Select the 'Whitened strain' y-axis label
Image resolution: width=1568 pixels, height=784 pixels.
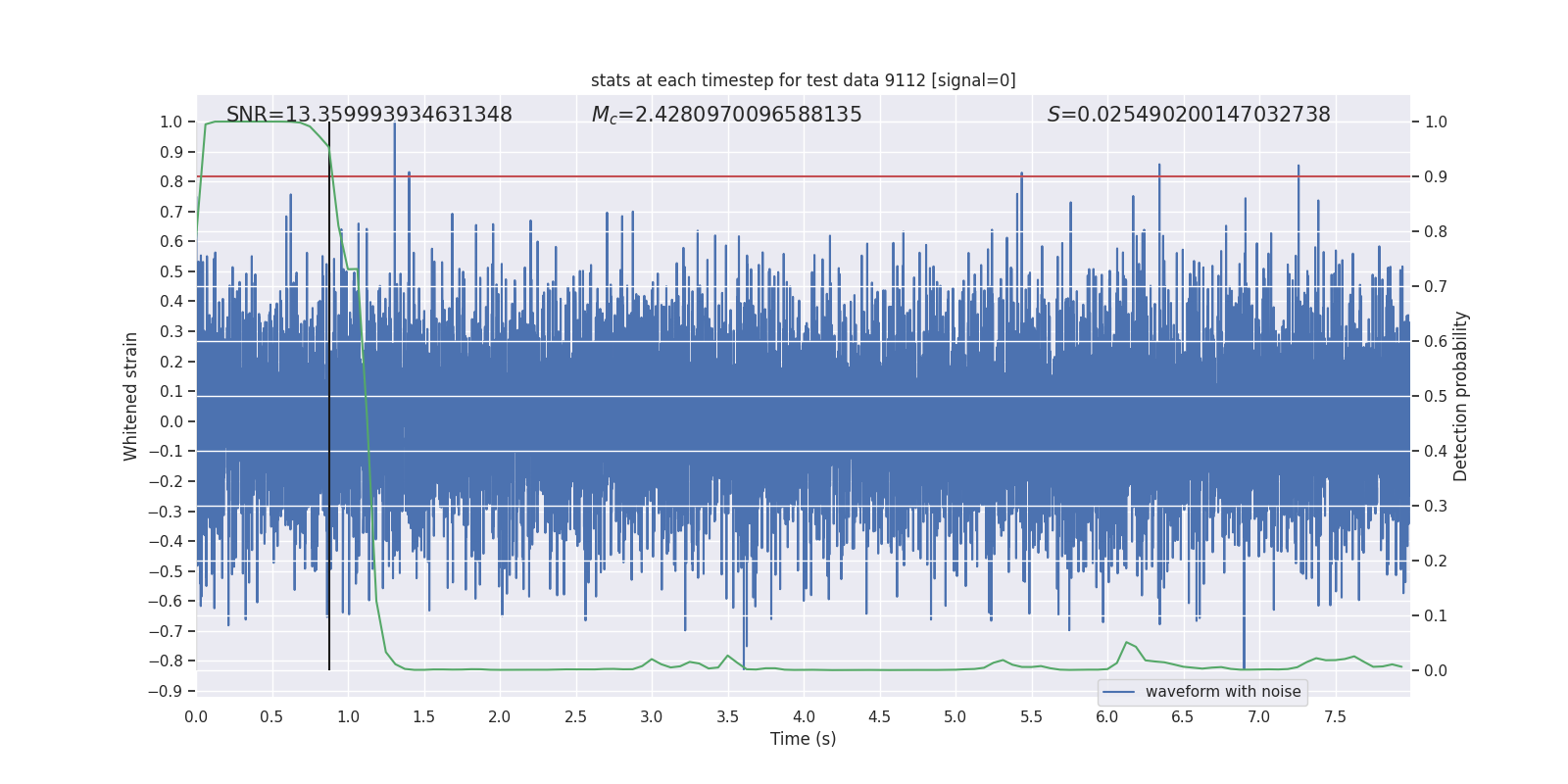point(130,396)
